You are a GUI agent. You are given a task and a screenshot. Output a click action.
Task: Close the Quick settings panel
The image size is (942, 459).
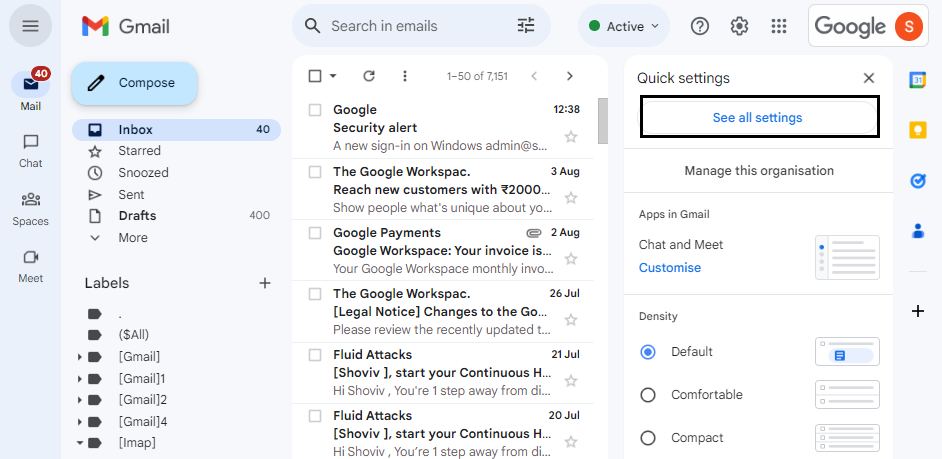(869, 78)
